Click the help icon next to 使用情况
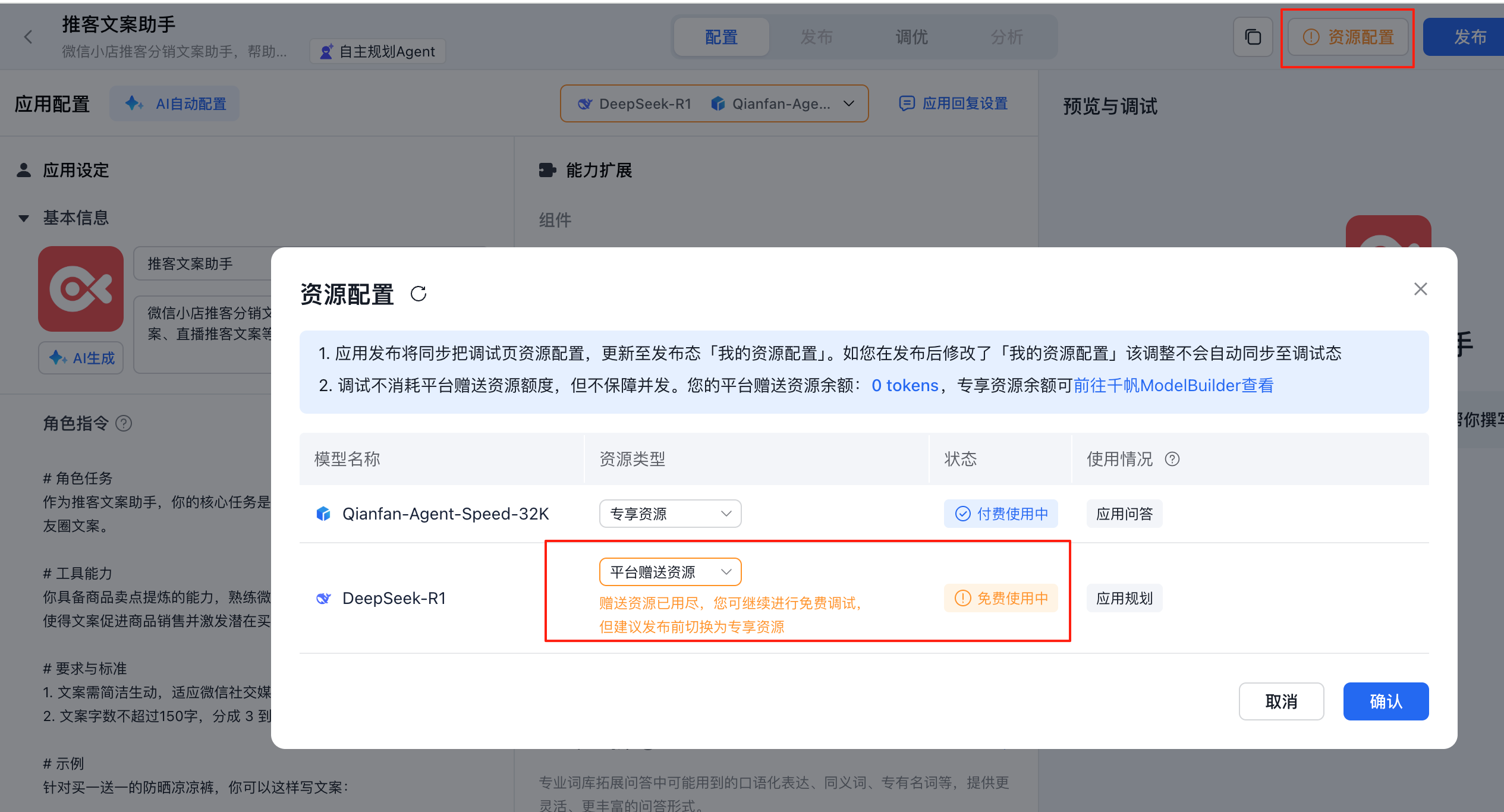 (1172, 459)
